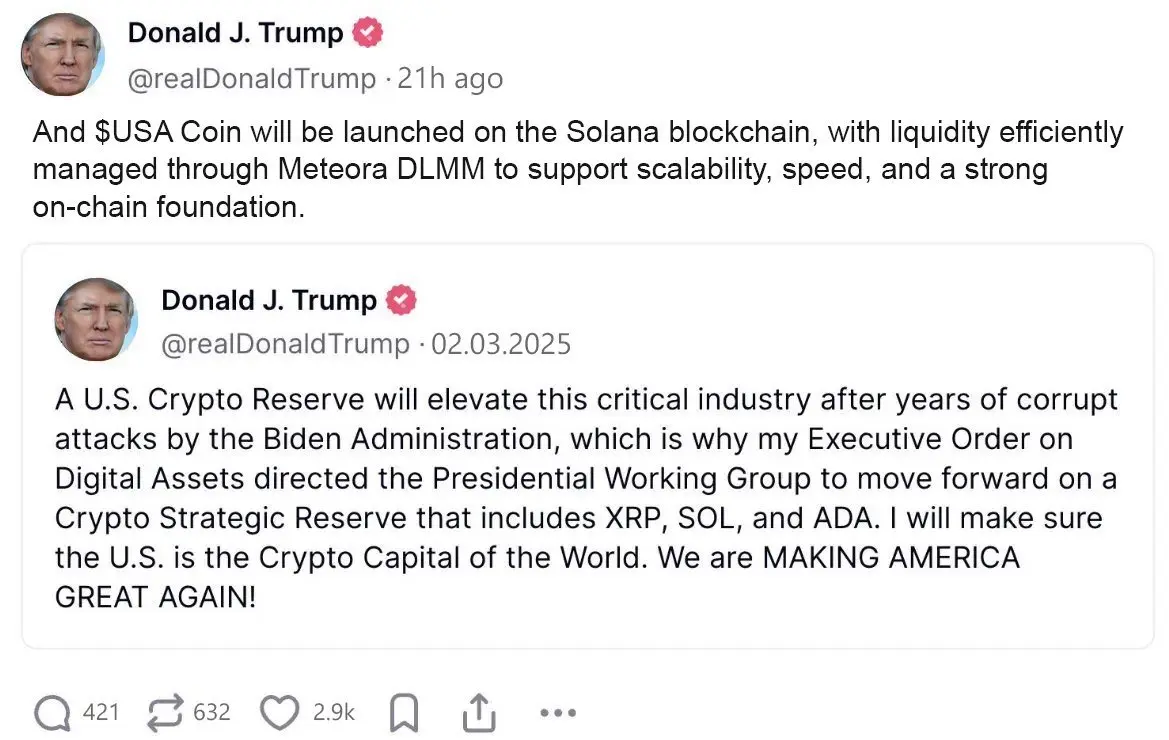Click the @realDonaldTrump handle in quoted post

coord(286,345)
